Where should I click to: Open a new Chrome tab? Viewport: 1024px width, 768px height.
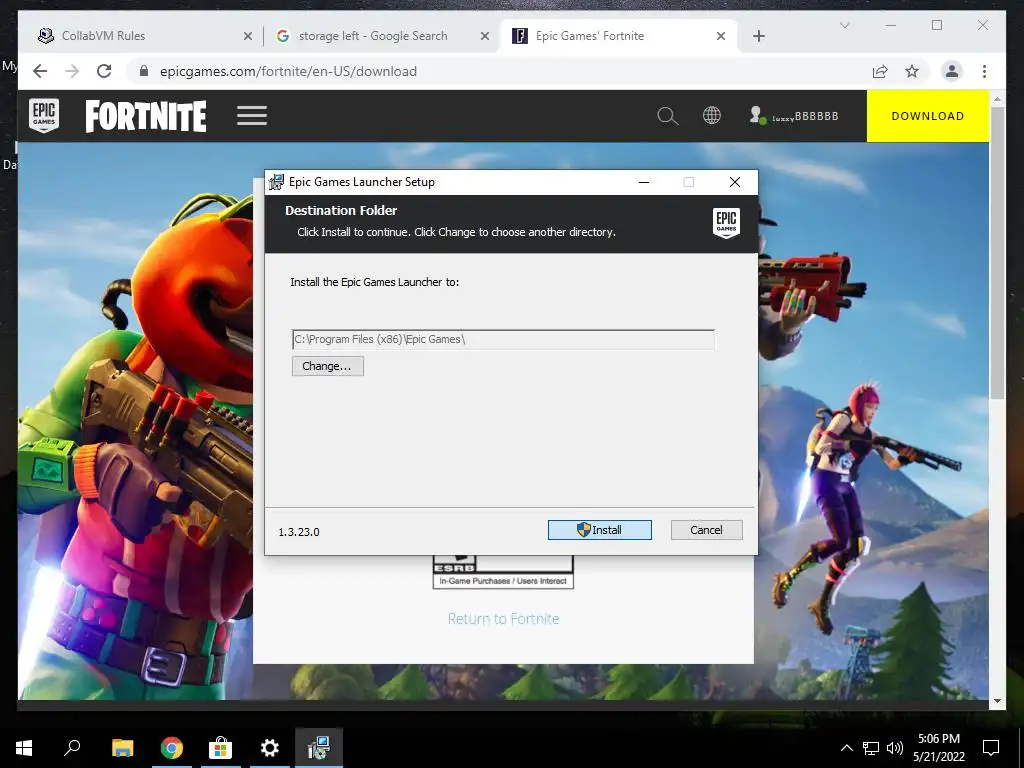759,36
